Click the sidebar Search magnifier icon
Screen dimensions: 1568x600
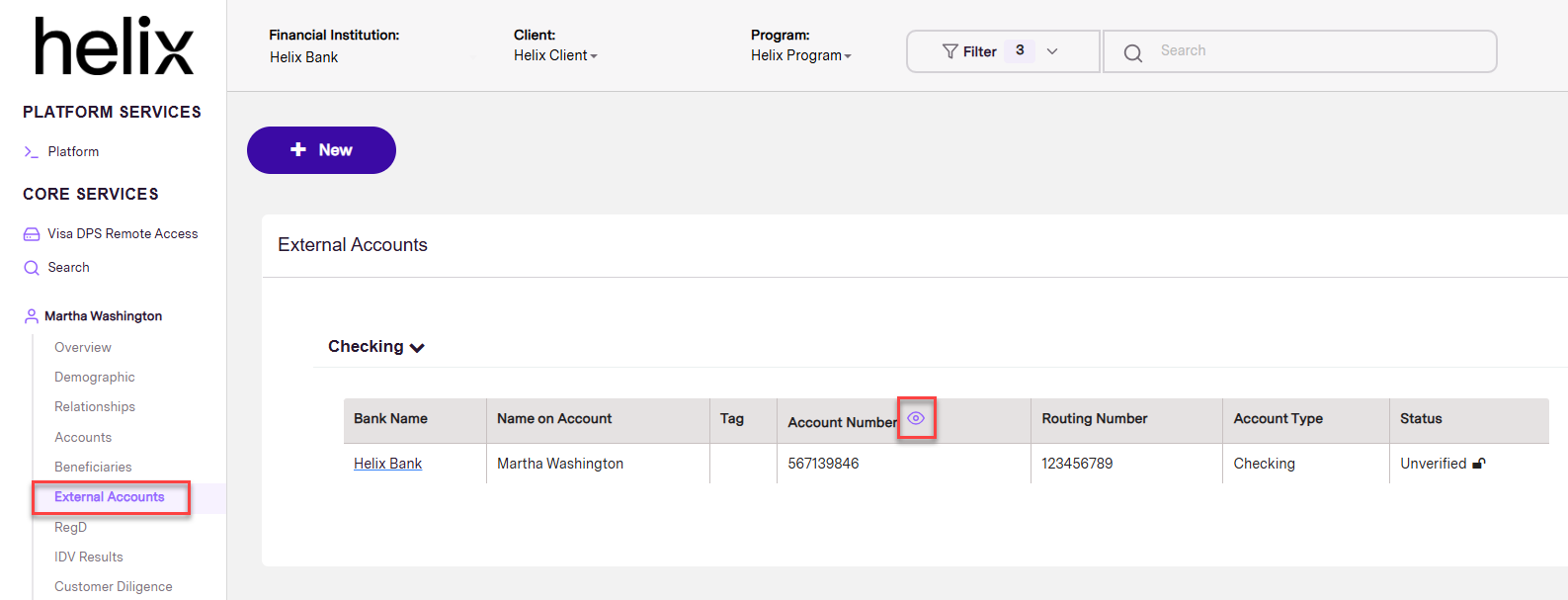tap(32, 268)
